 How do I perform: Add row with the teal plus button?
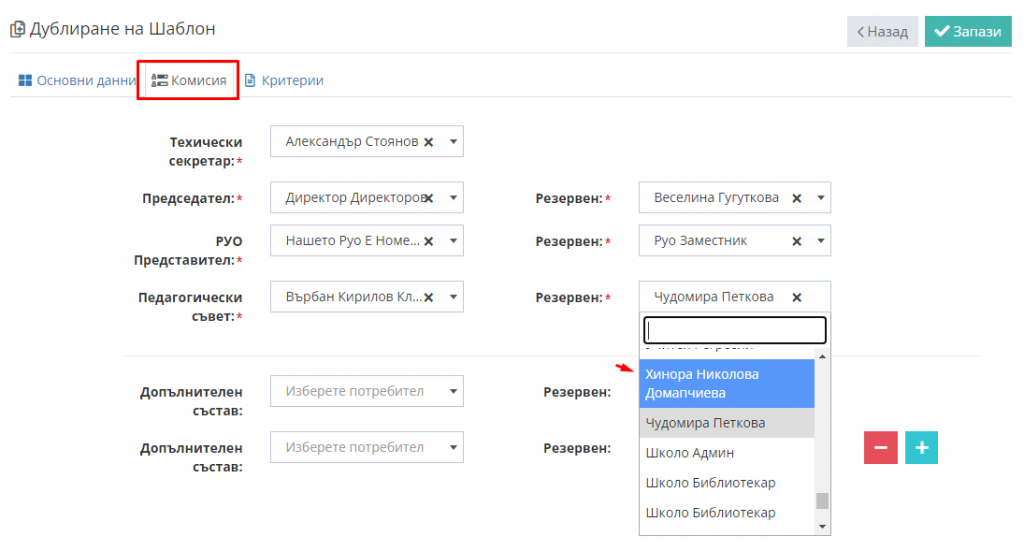point(921,447)
